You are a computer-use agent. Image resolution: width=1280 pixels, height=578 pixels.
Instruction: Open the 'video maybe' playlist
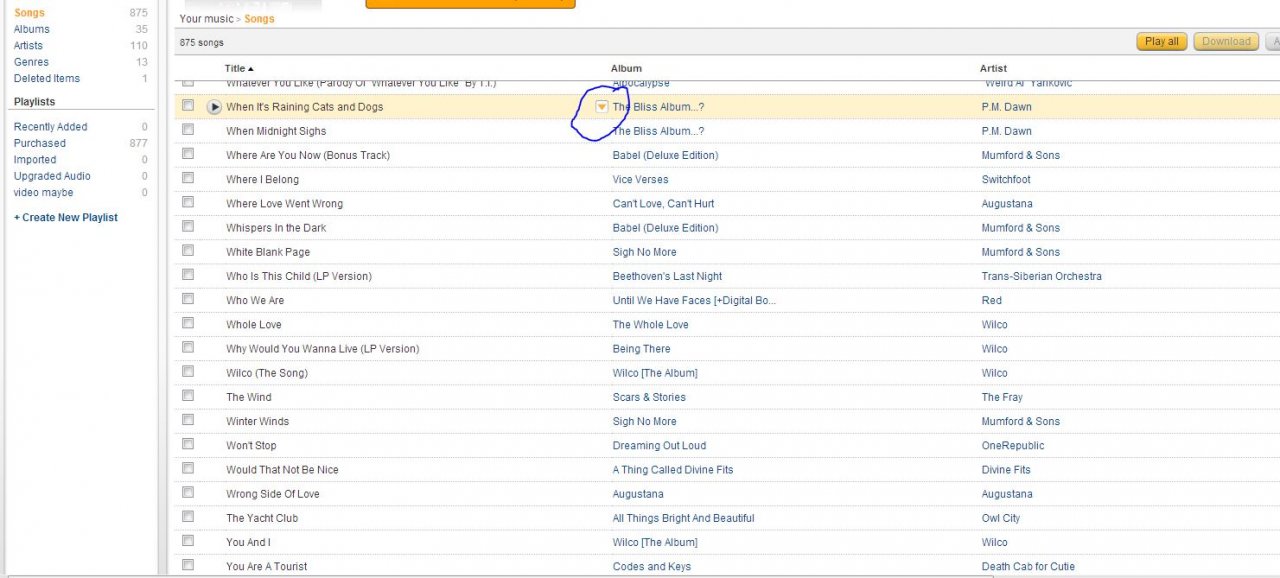tap(44, 192)
